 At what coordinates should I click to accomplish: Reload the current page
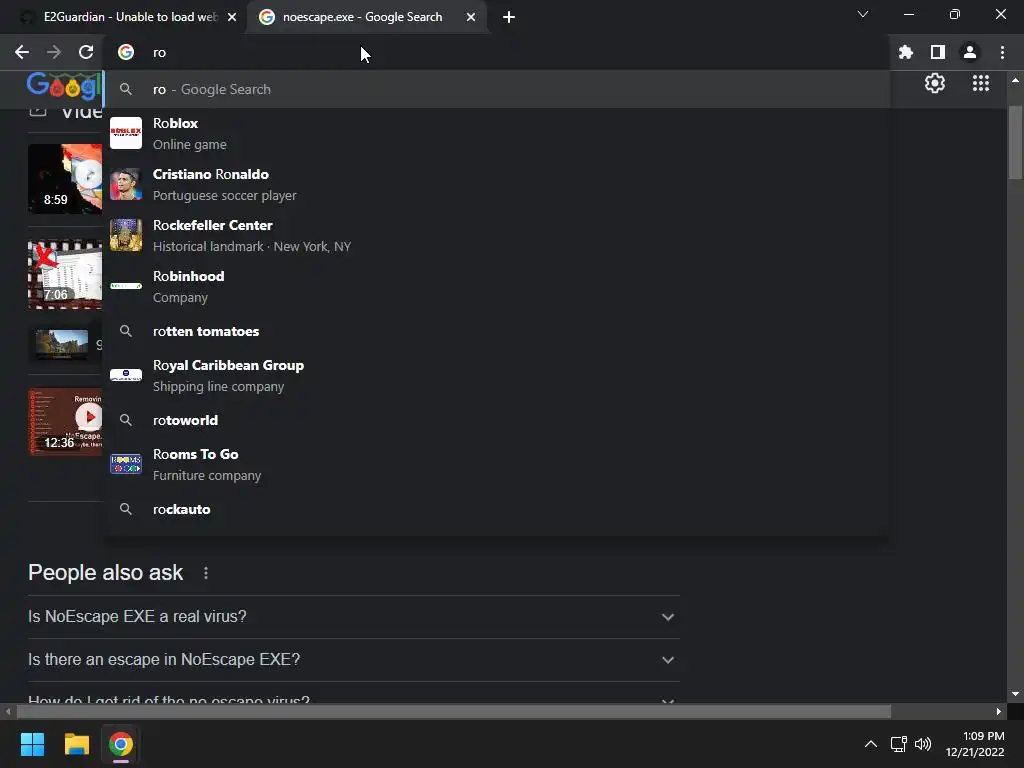coord(86,52)
